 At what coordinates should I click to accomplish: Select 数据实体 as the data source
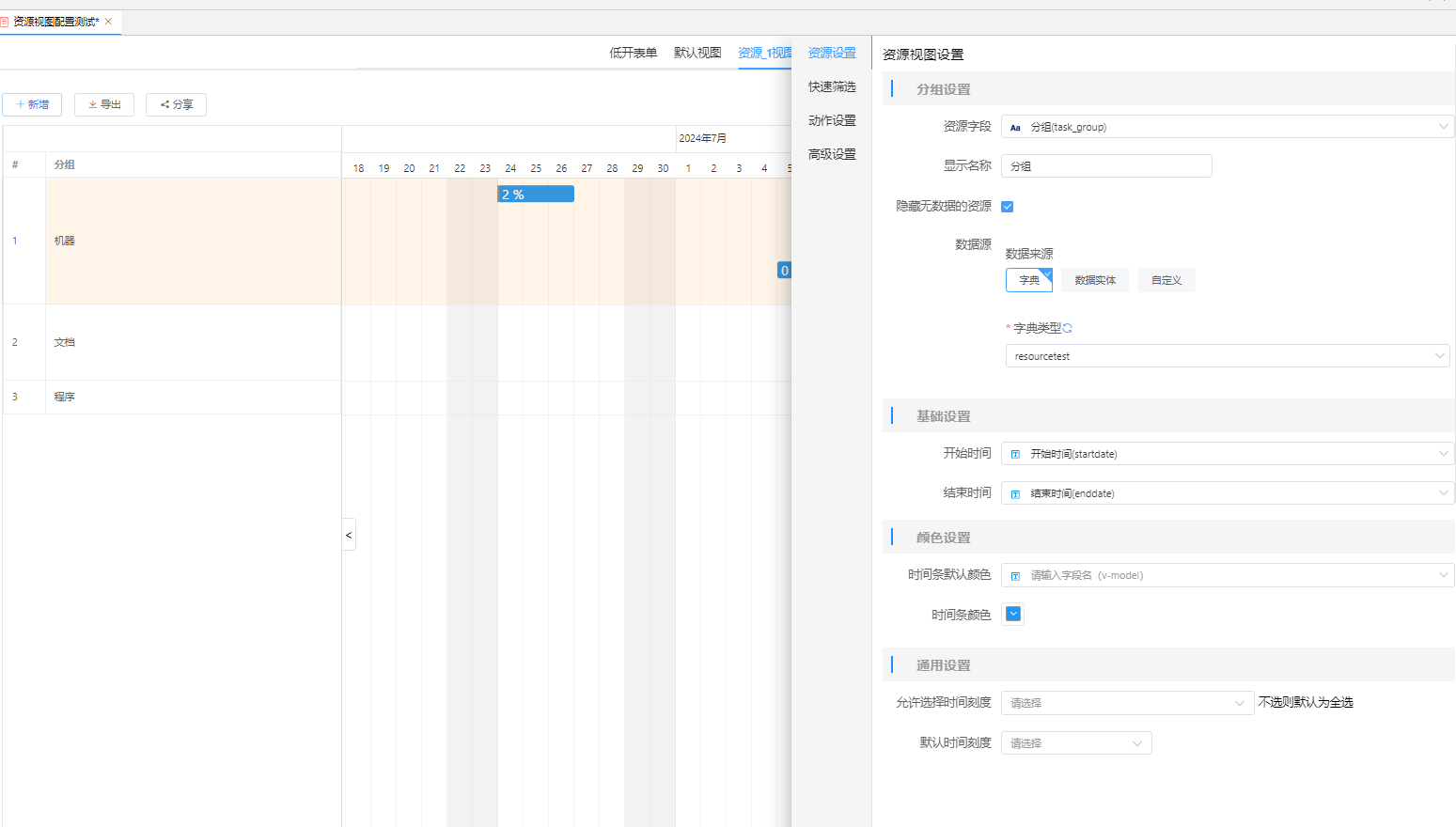coord(1095,280)
